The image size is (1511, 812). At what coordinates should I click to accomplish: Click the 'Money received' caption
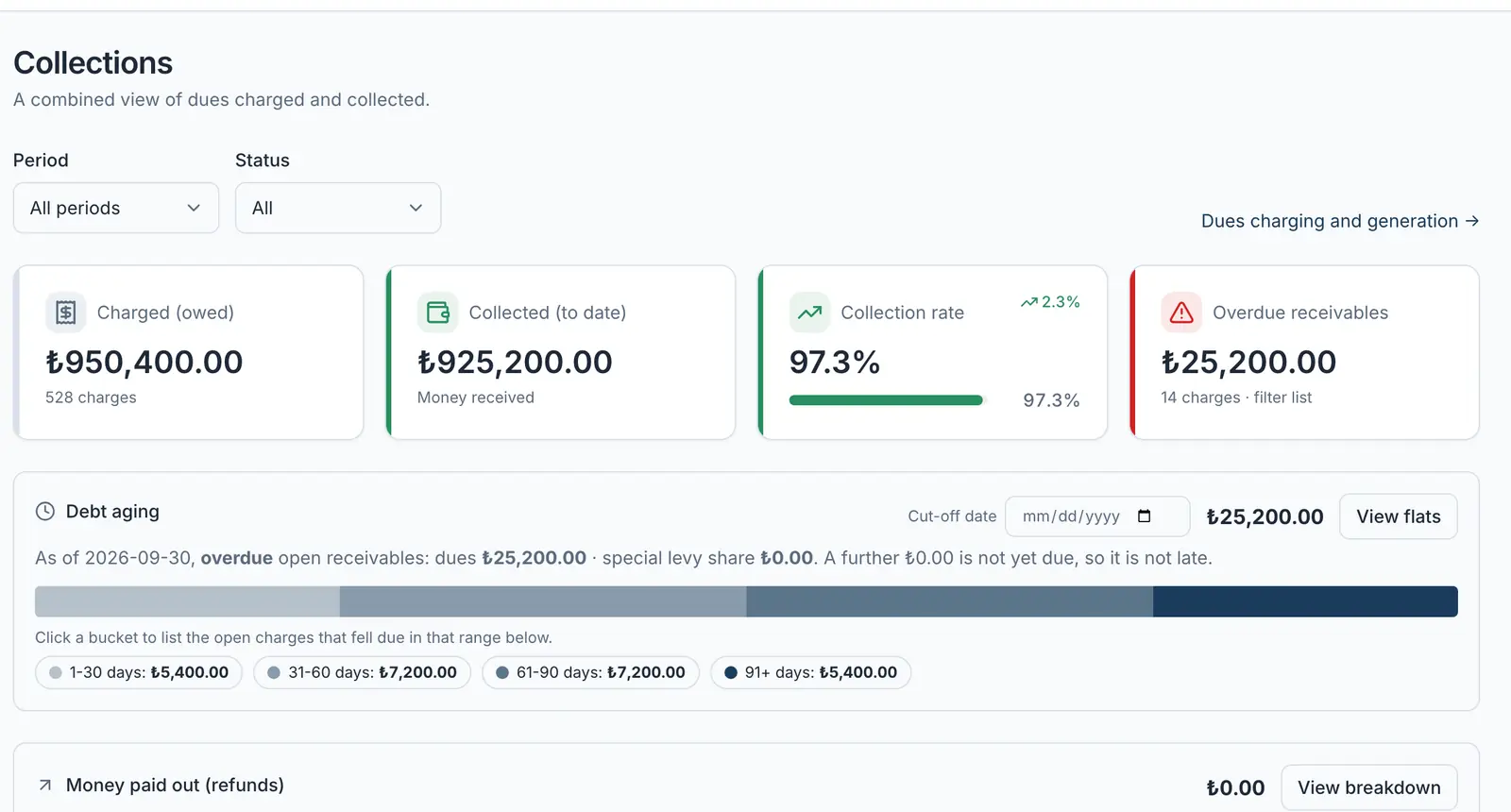476,398
